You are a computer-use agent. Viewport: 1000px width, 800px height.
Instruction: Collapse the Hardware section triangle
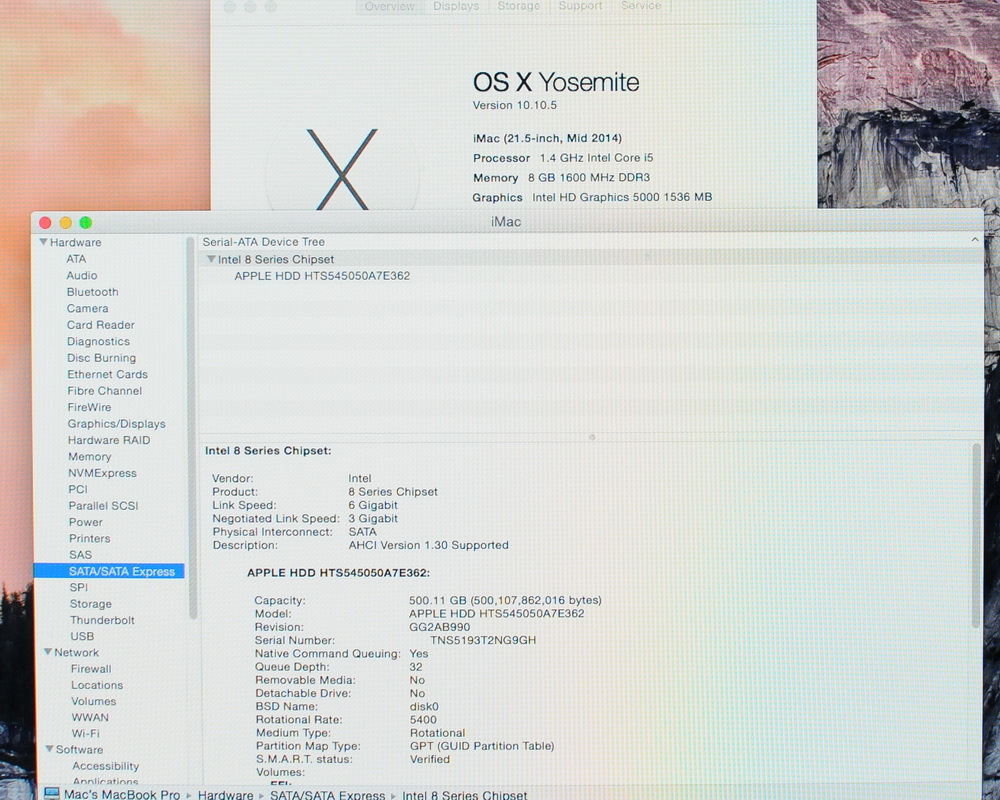click(43, 242)
